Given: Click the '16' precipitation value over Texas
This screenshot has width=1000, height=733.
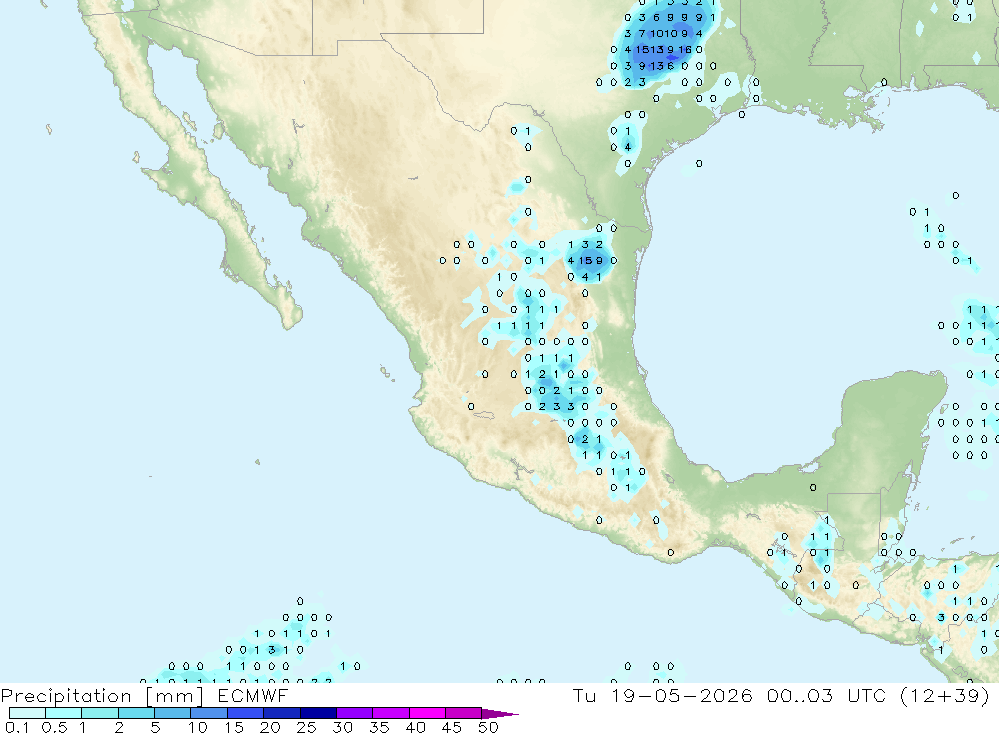Looking at the screenshot, I should pyautogui.click(x=684, y=50).
